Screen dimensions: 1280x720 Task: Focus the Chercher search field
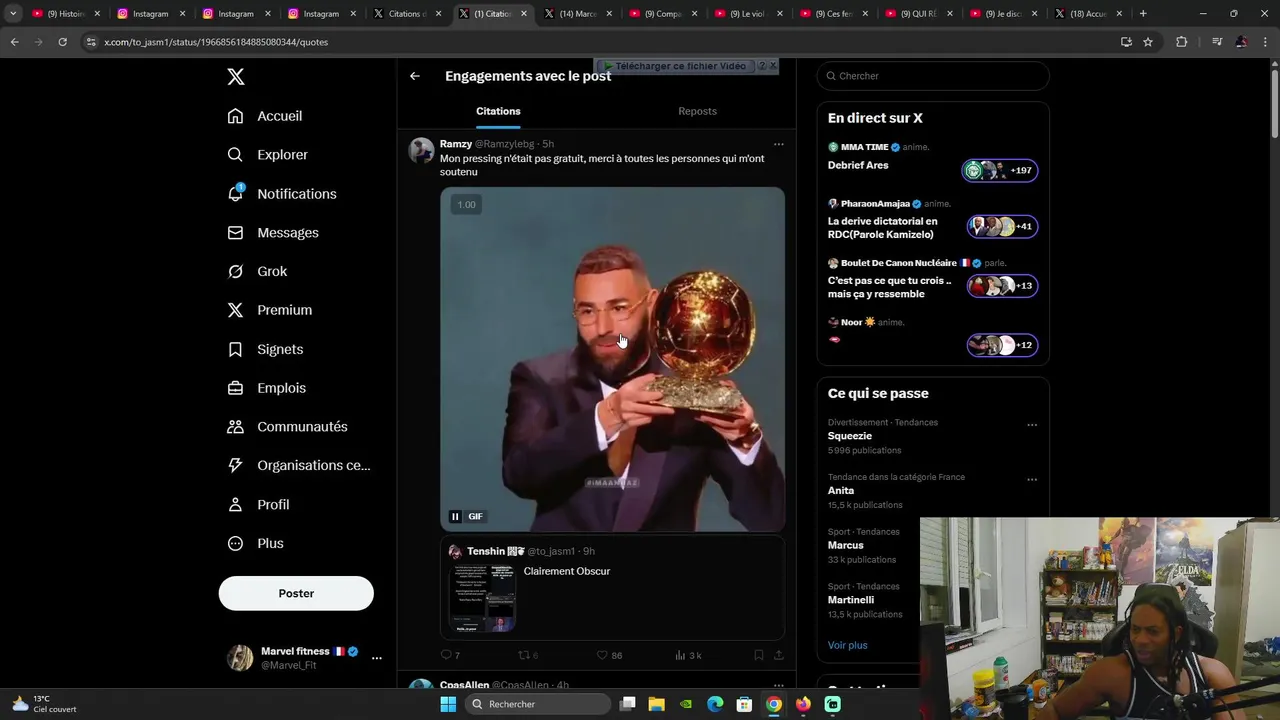tap(933, 76)
